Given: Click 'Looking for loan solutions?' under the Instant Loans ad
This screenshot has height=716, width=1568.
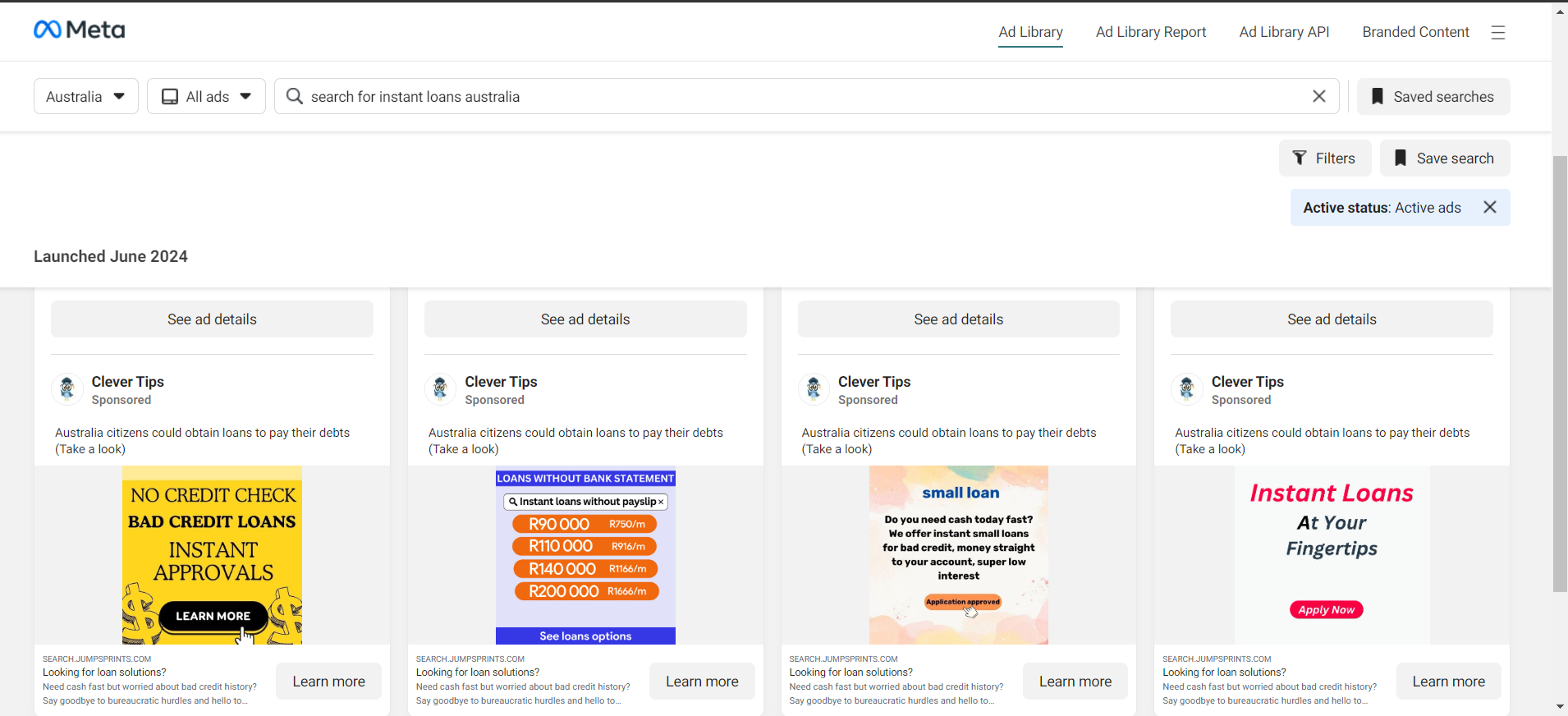Looking at the screenshot, I should [1224, 672].
